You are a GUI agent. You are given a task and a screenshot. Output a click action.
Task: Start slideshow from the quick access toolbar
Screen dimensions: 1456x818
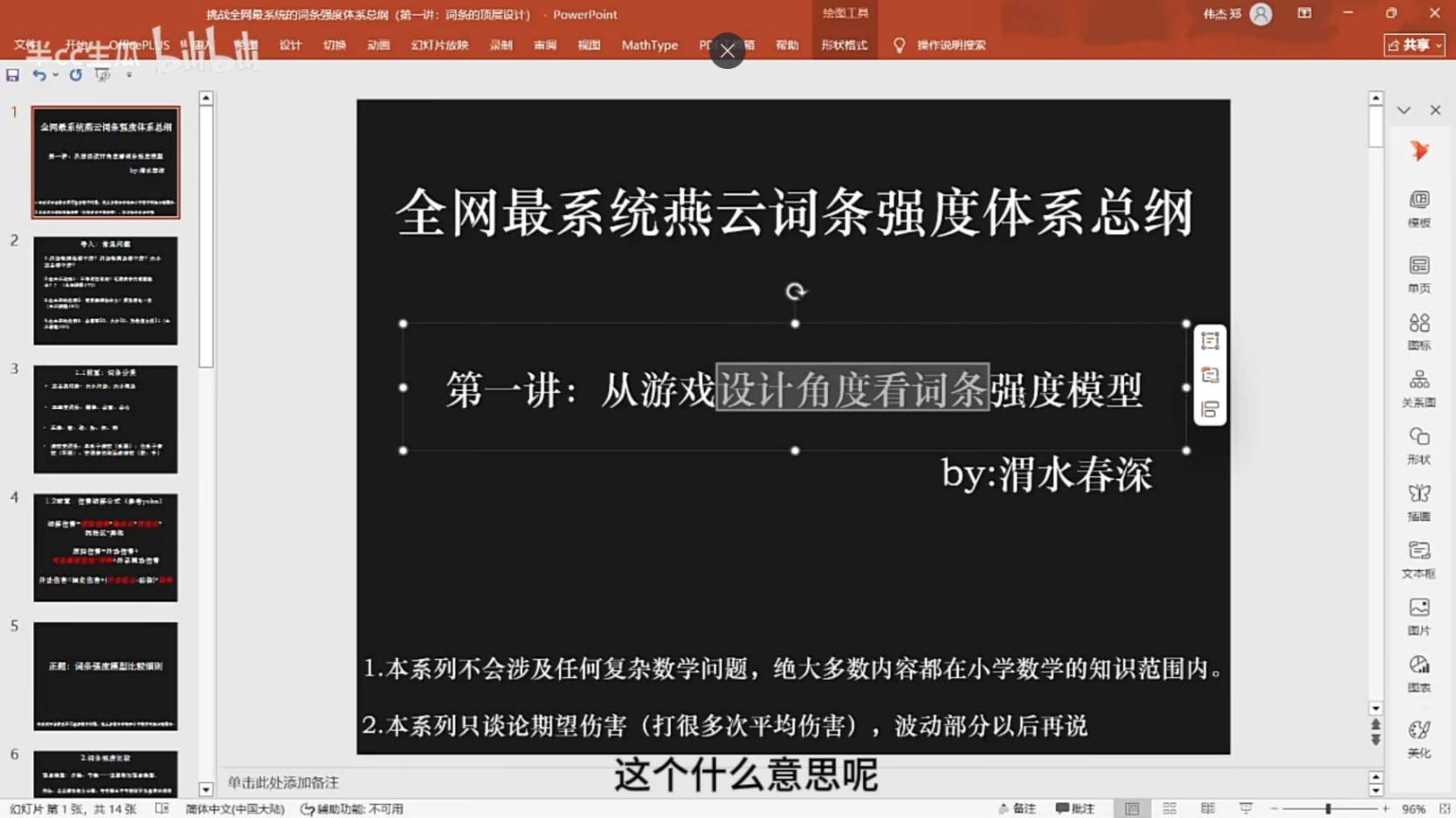tap(103, 75)
